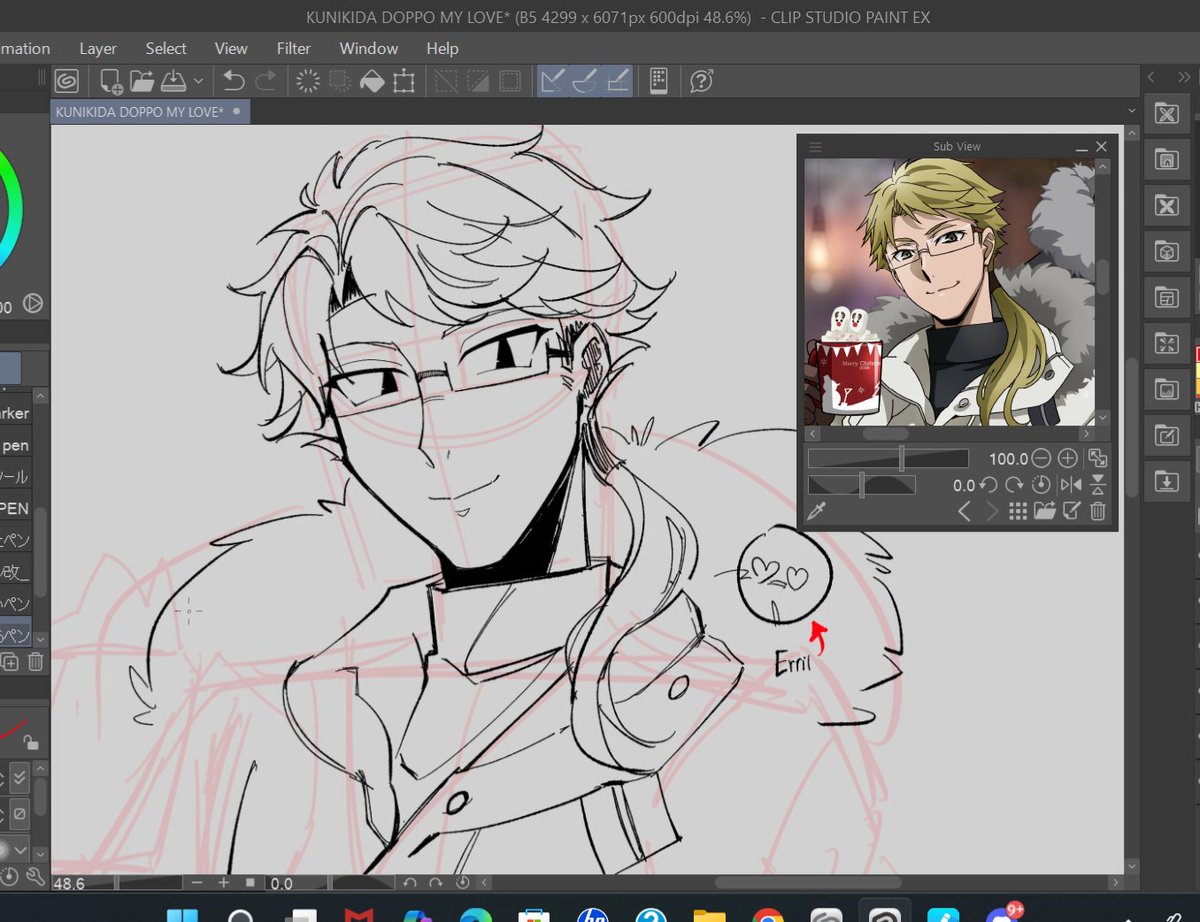Open the Layer menu
The width and height of the screenshot is (1200, 922).
98,48
